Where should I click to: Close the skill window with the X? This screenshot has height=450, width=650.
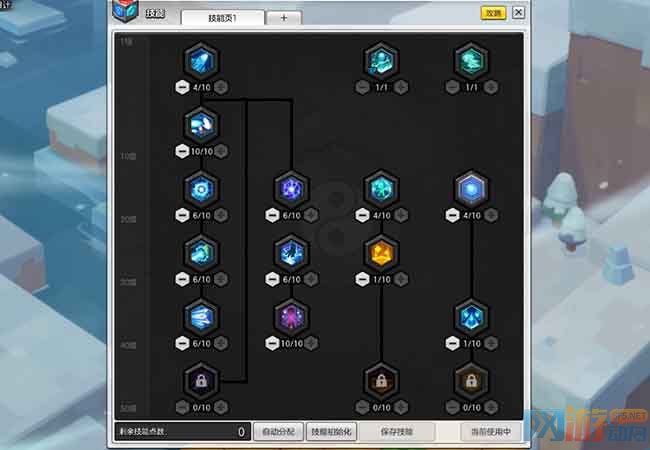[x=518, y=12]
